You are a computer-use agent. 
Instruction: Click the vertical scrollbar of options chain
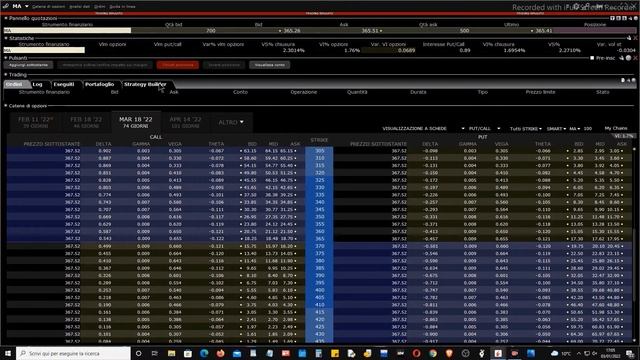(635, 245)
